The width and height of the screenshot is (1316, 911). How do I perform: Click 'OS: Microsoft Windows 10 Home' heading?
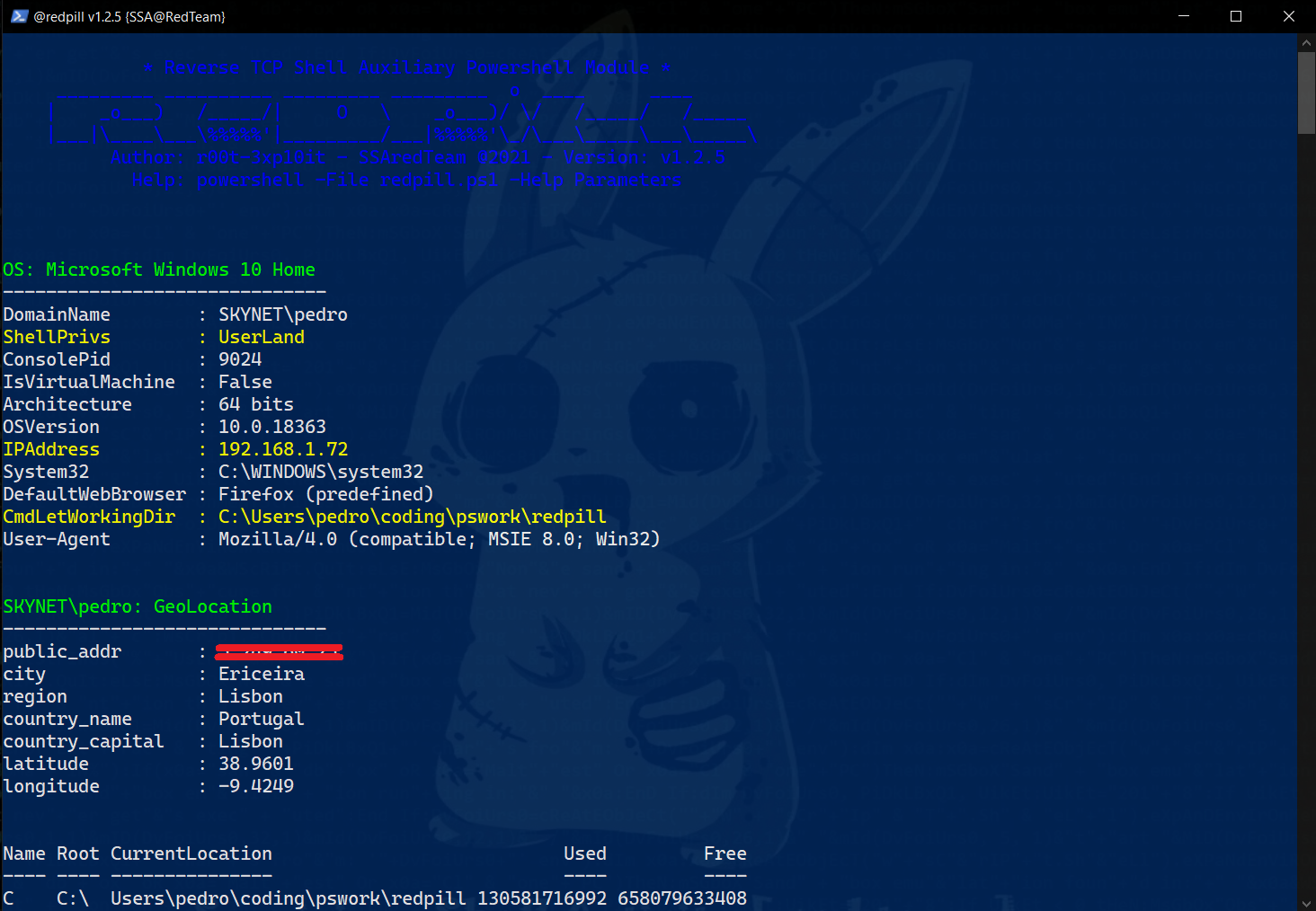(x=159, y=270)
